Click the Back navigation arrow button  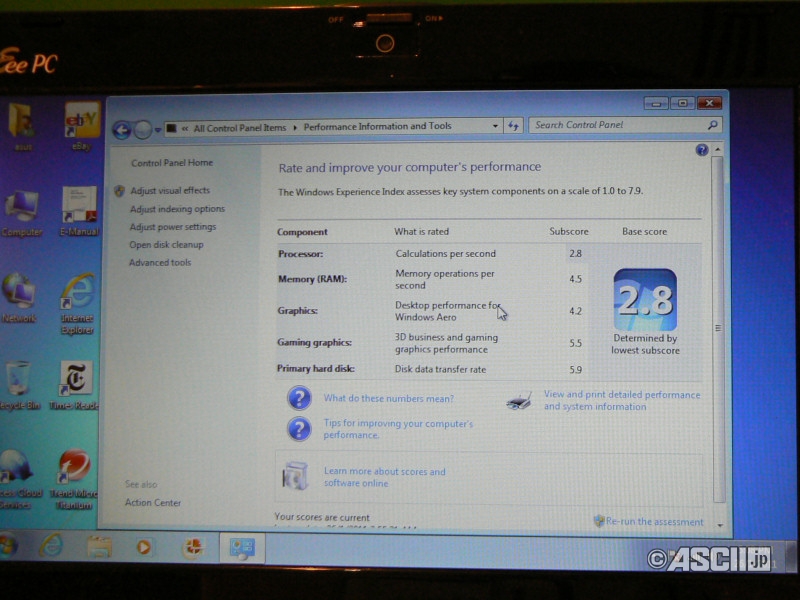click(122, 130)
